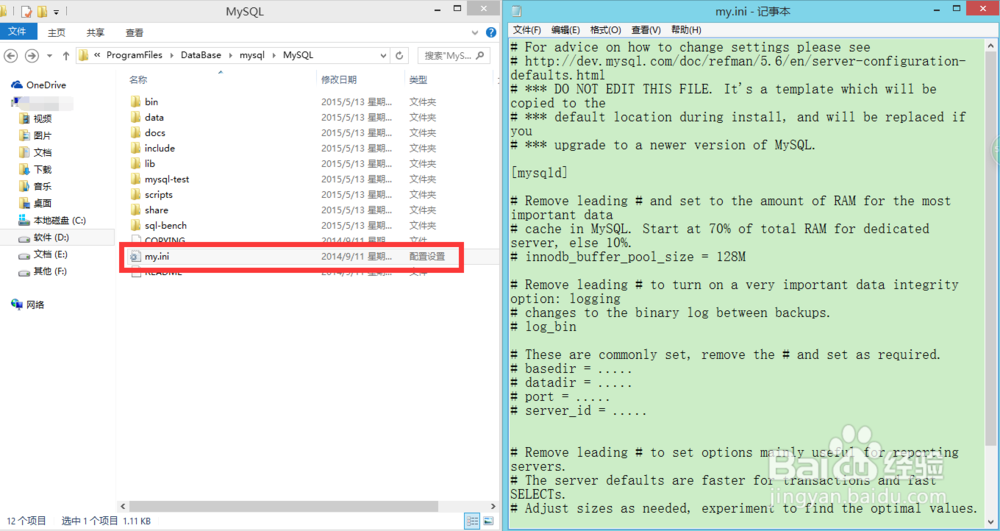
Task: Select the data folder icon
Action: coord(135,117)
